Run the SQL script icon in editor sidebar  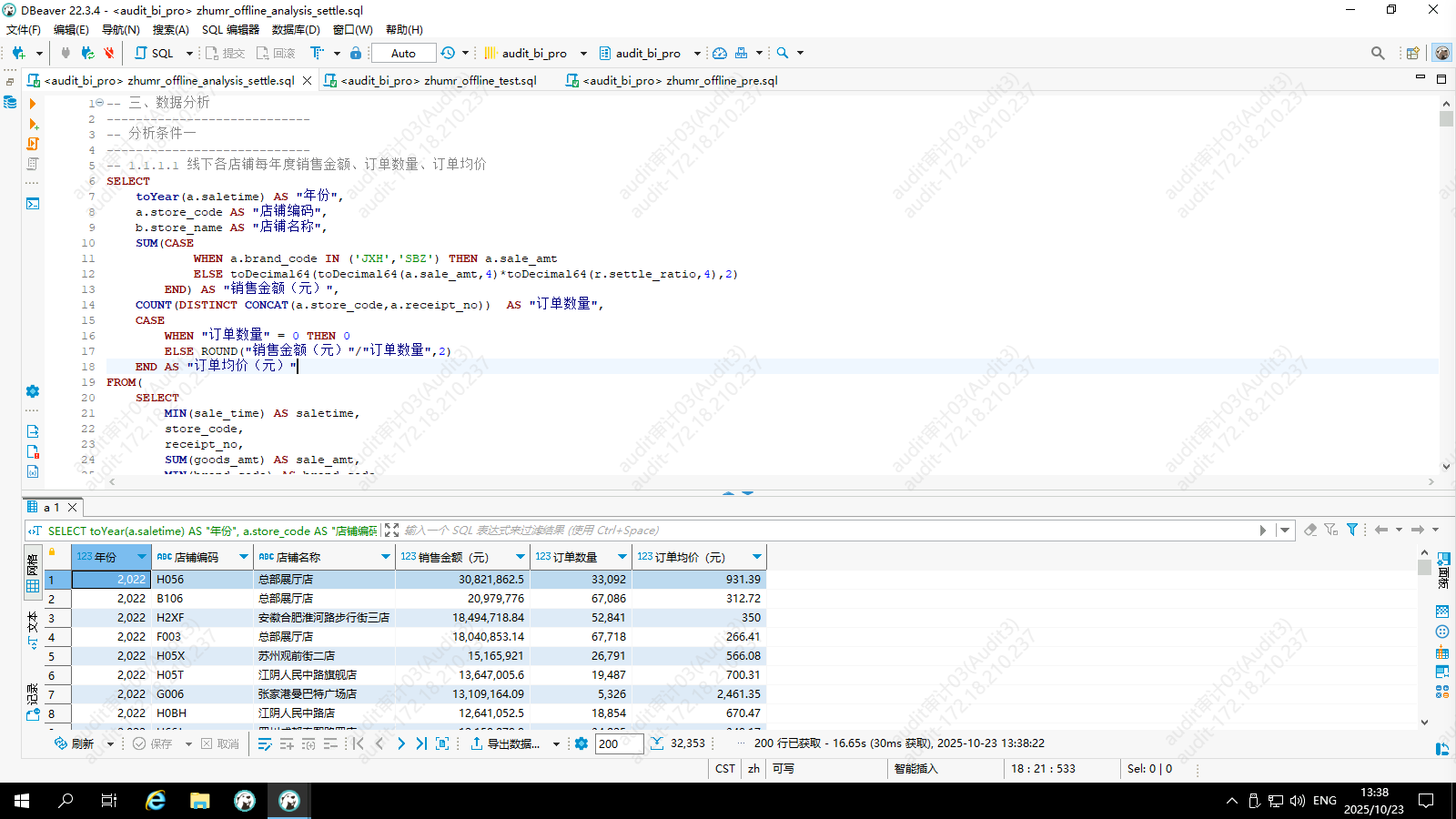(x=33, y=144)
